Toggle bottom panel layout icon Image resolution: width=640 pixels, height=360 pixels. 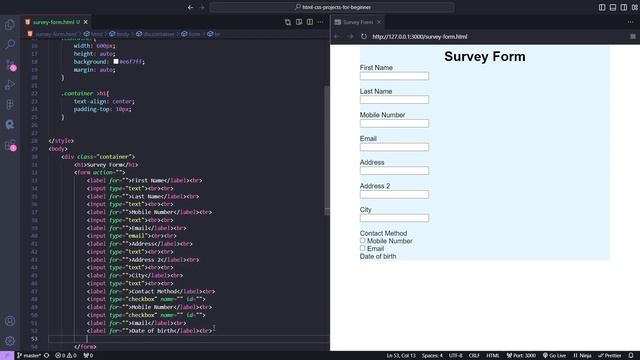(613, 7)
